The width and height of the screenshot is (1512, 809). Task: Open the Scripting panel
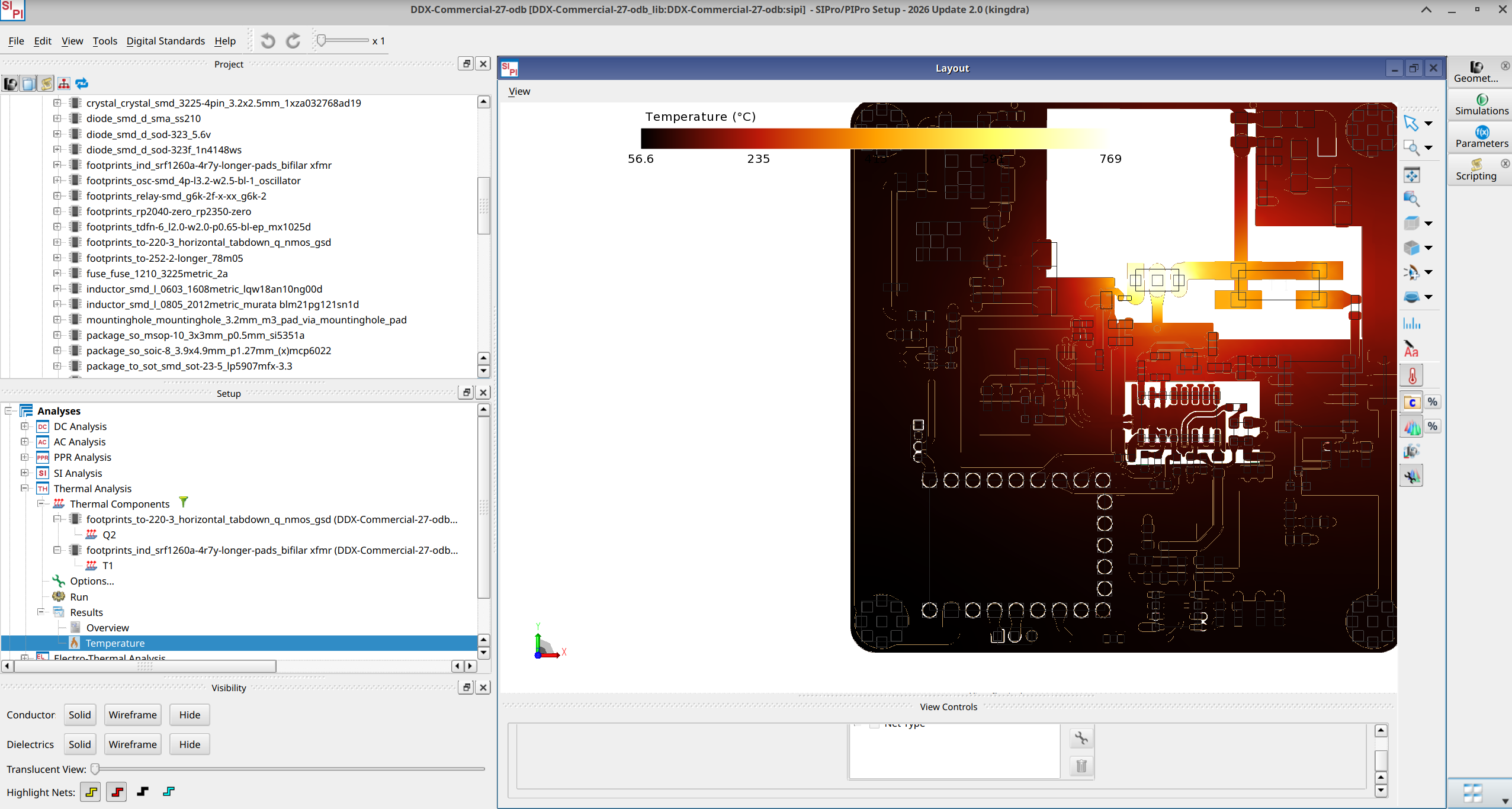point(1477,171)
